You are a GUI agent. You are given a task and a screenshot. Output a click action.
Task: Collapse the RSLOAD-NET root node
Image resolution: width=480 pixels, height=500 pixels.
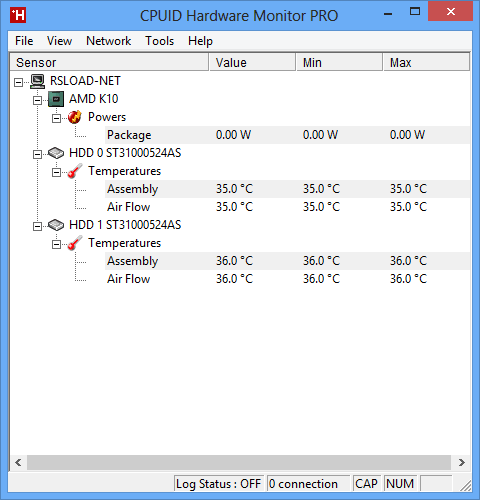tap(18, 82)
